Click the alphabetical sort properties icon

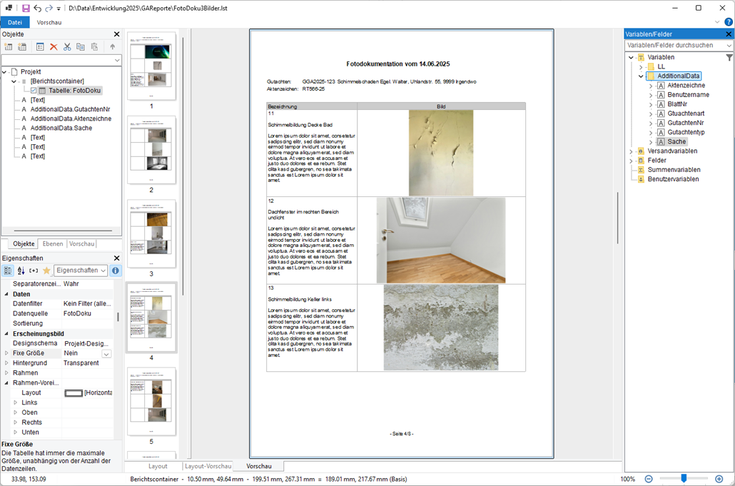[21, 270]
